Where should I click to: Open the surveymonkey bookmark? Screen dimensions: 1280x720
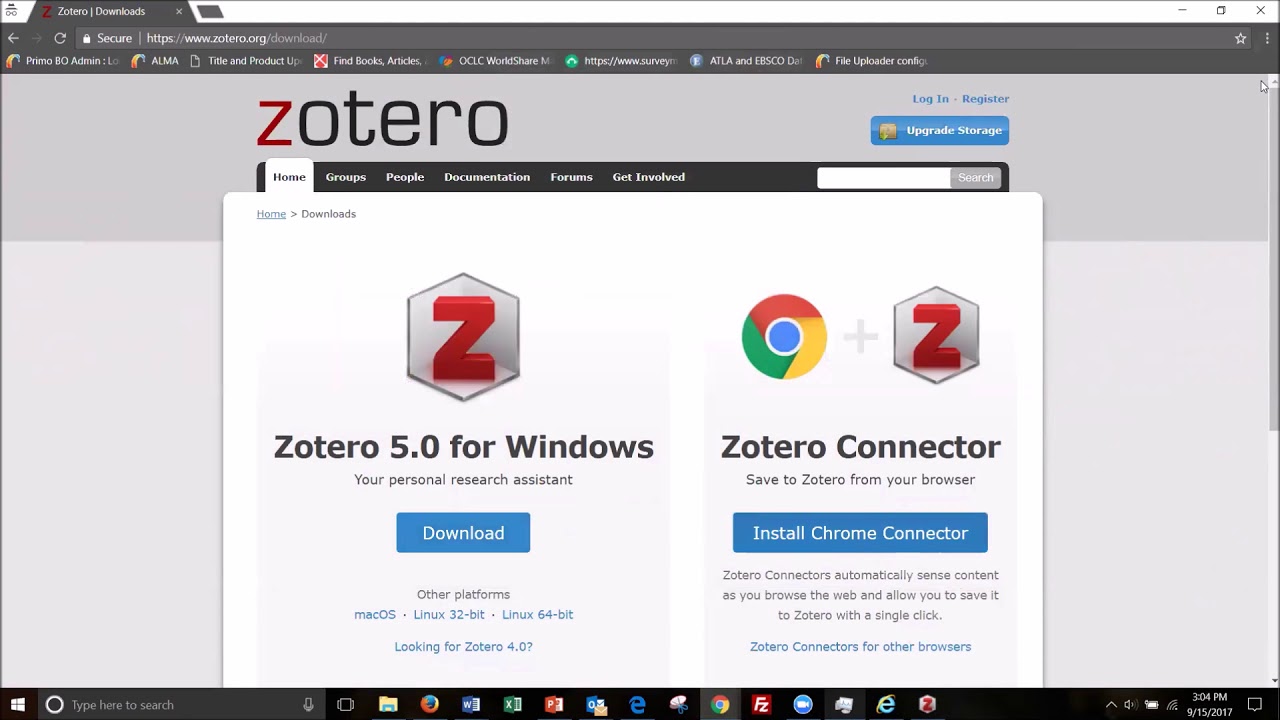coord(621,61)
